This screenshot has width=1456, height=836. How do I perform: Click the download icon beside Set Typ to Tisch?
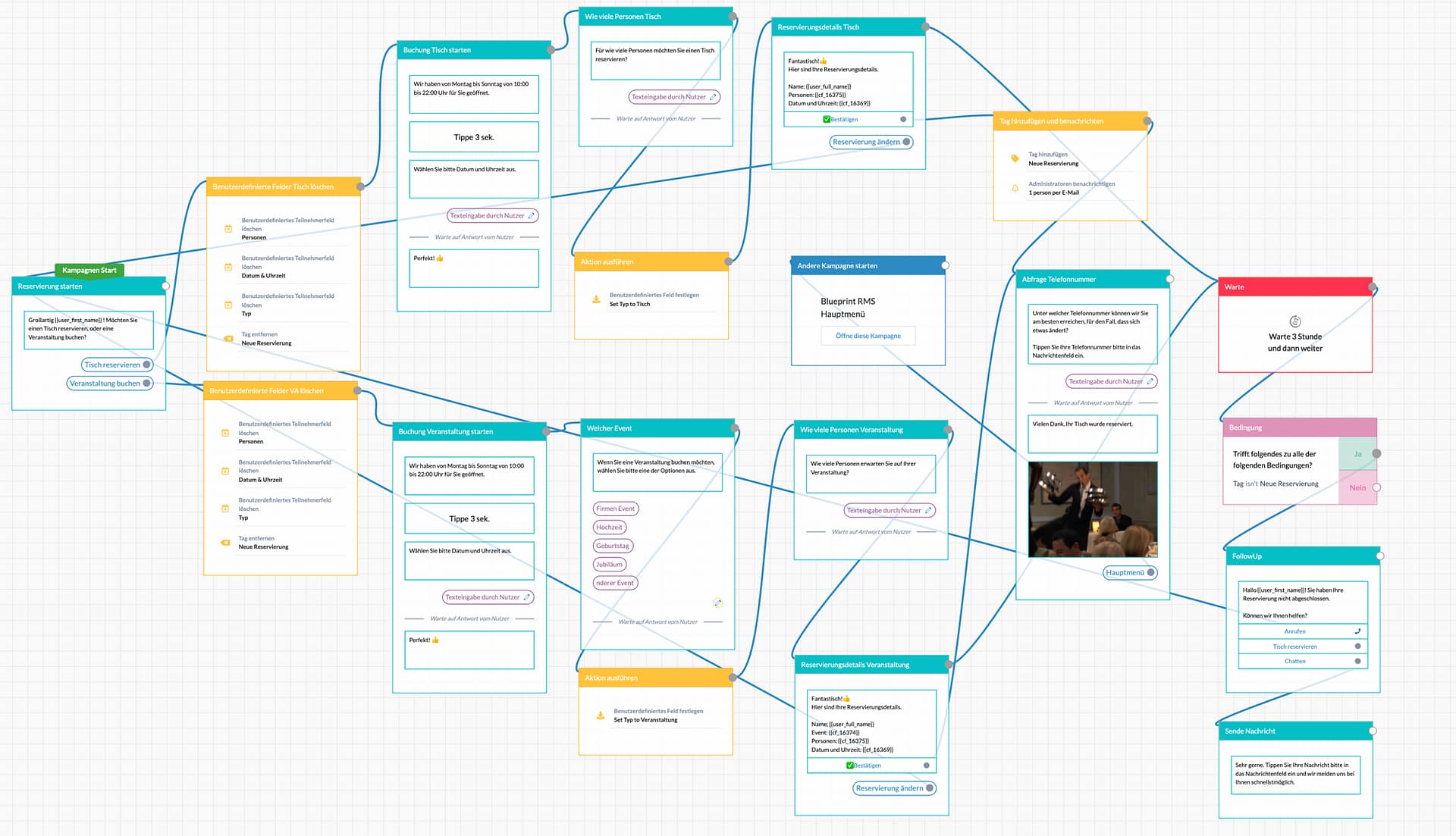(596, 299)
